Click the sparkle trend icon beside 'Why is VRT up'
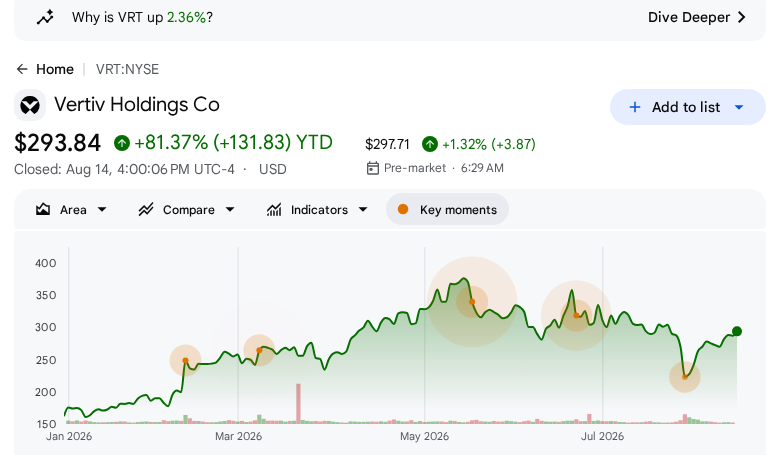The image size is (780, 455). tap(45, 17)
